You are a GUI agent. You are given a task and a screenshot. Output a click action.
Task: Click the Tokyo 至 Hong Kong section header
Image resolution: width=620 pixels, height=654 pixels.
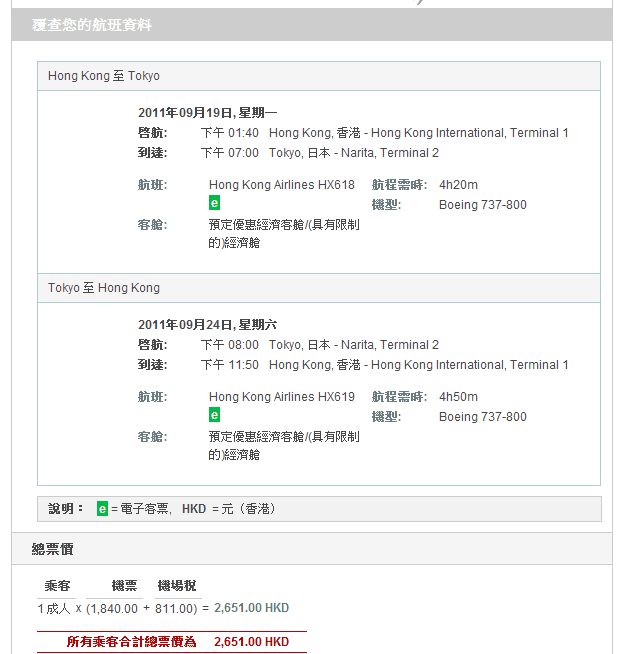(104, 288)
